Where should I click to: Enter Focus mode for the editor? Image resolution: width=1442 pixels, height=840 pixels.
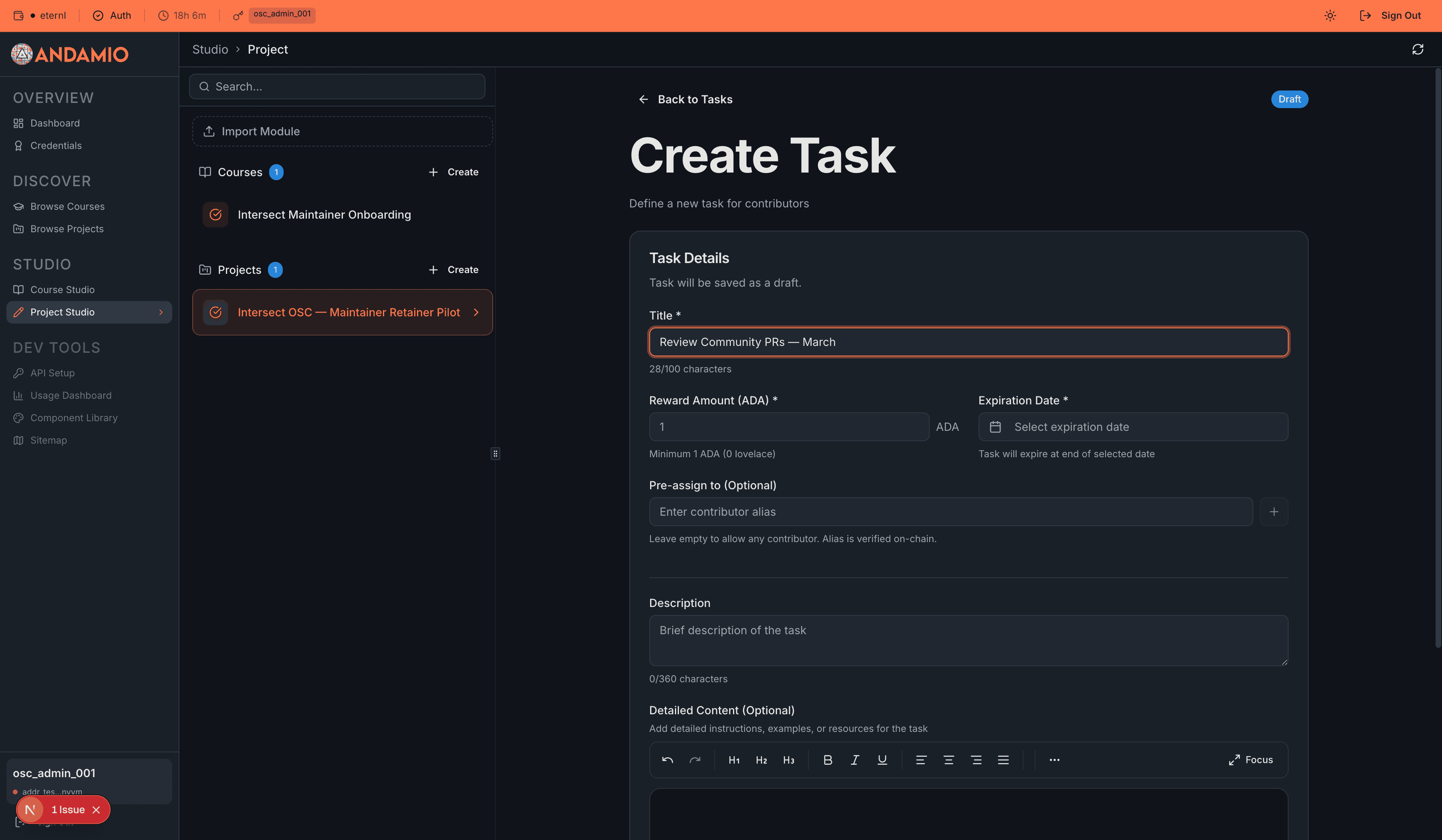click(1251, 760)
